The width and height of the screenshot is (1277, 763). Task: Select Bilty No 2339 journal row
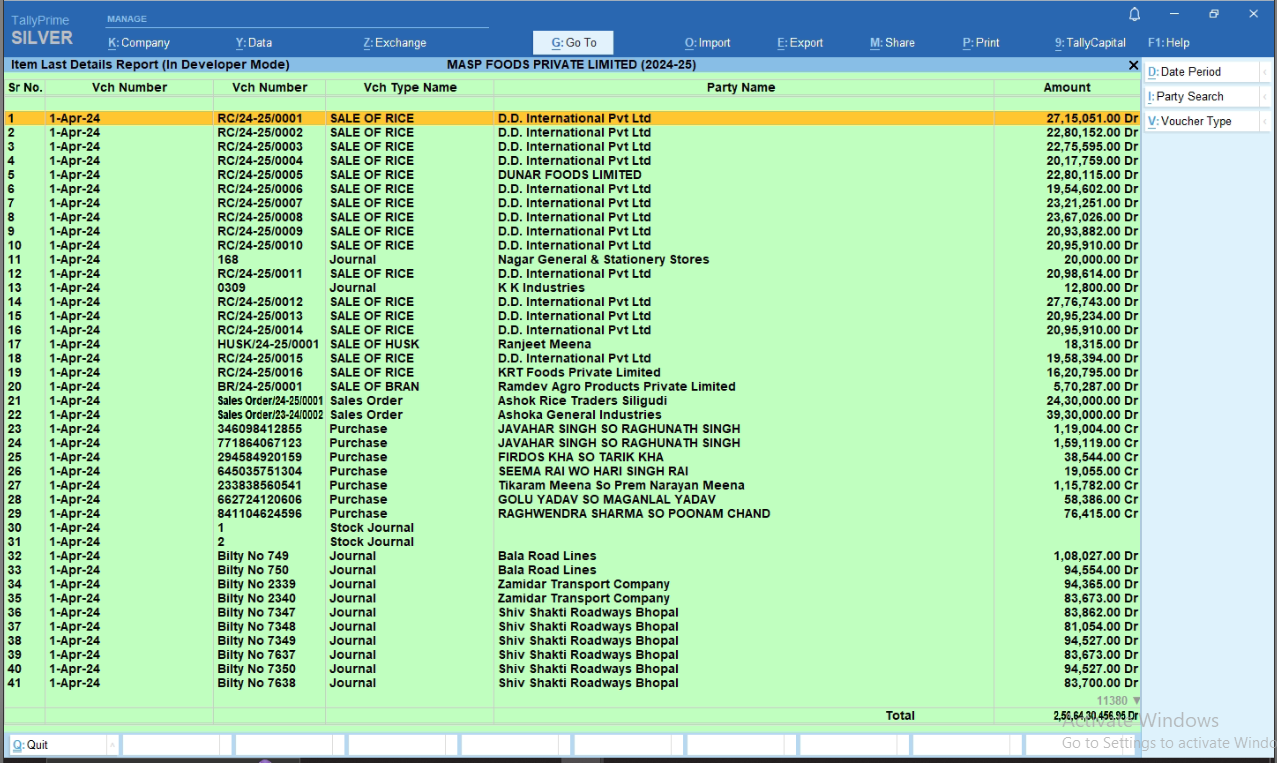coord(572,584)
